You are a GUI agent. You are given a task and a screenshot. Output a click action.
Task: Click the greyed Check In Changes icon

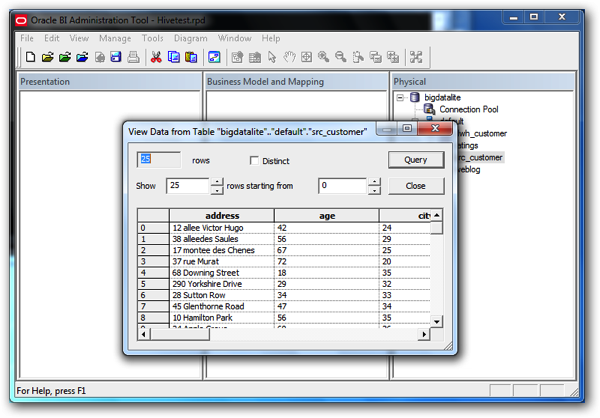(99, 57)
